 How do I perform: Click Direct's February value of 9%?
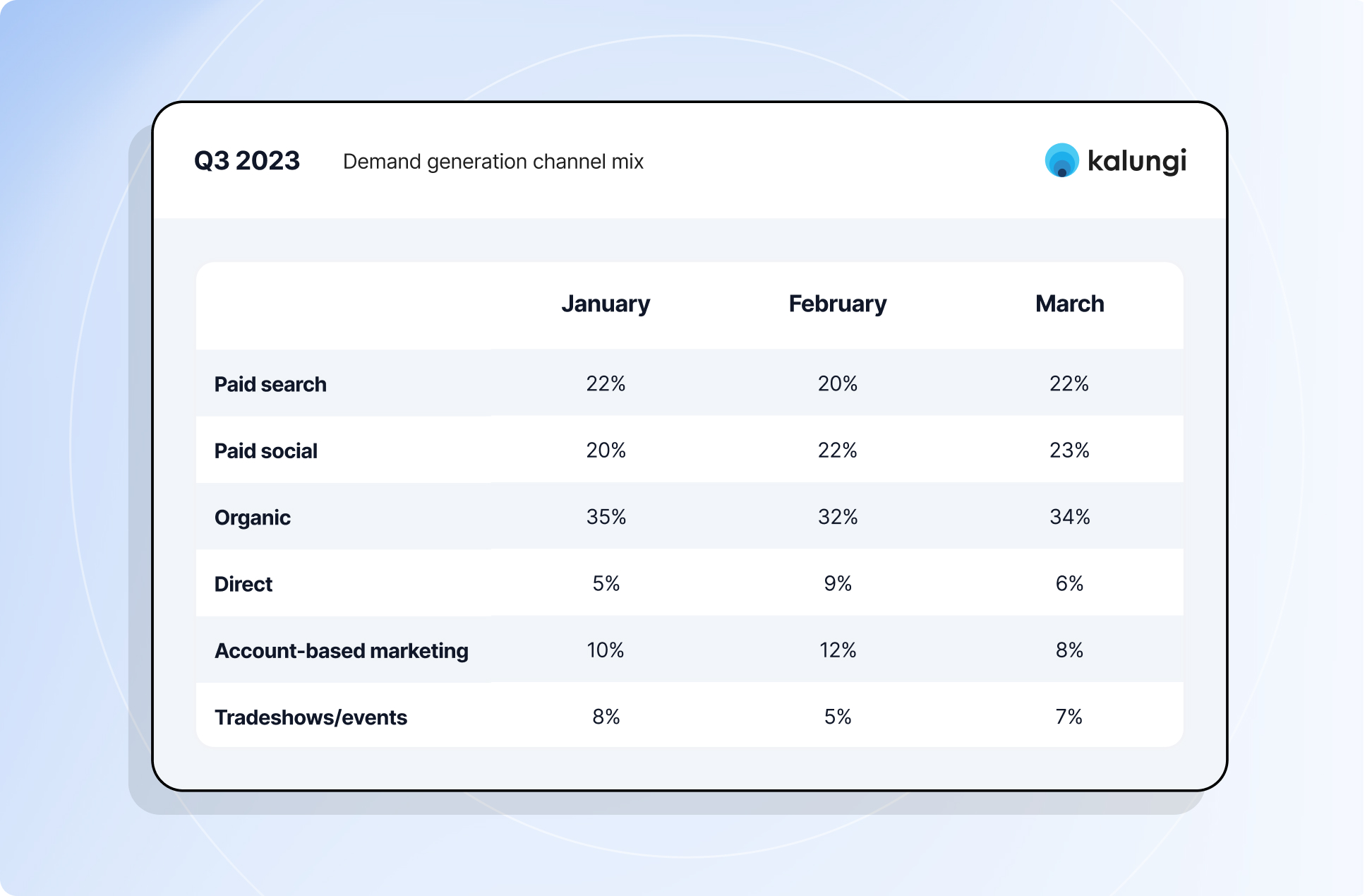point(837,583)
